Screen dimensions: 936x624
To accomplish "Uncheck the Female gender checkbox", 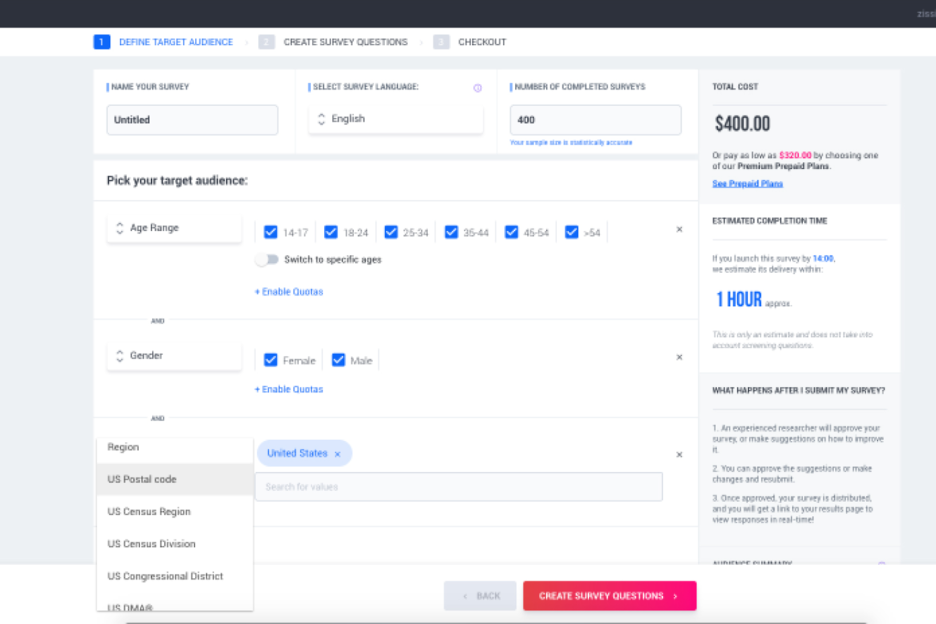I will click(x=270, y=360).
